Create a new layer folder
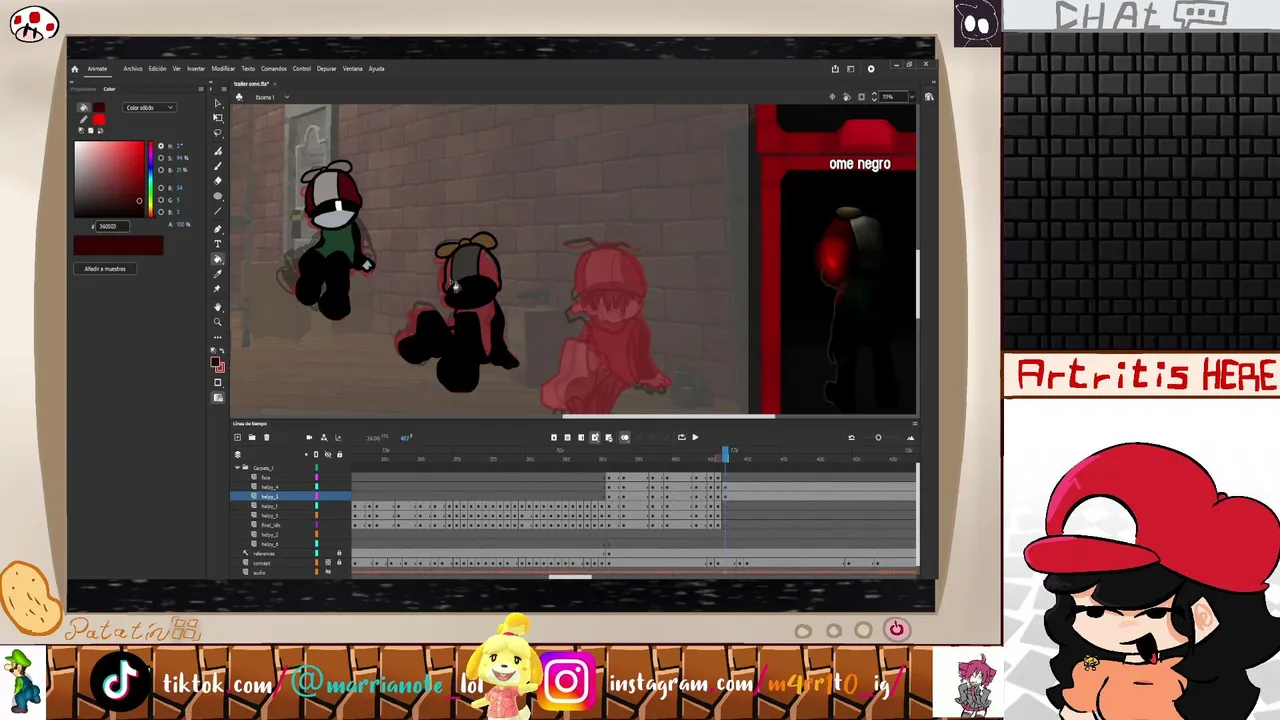Screen dimensions: 1280x720 [252, 437]
